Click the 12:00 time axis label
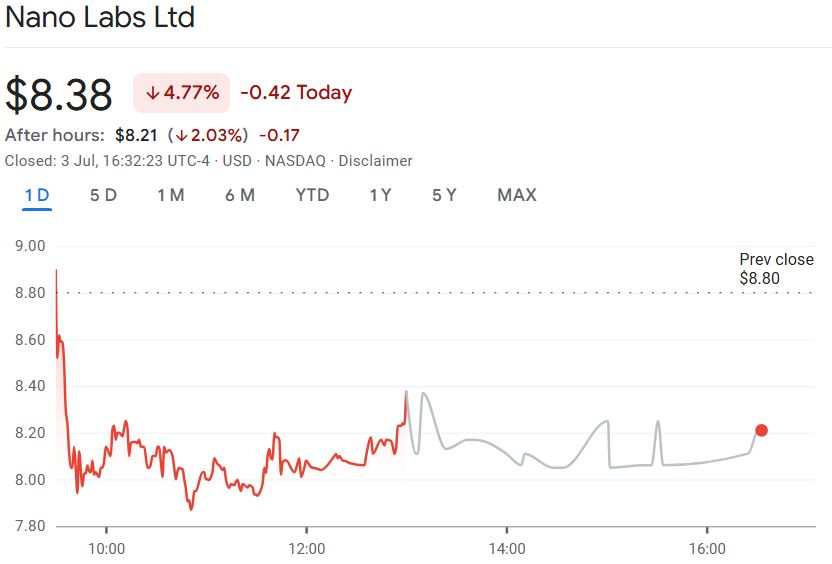Screen dimensions: 832x564 [306, 548]
